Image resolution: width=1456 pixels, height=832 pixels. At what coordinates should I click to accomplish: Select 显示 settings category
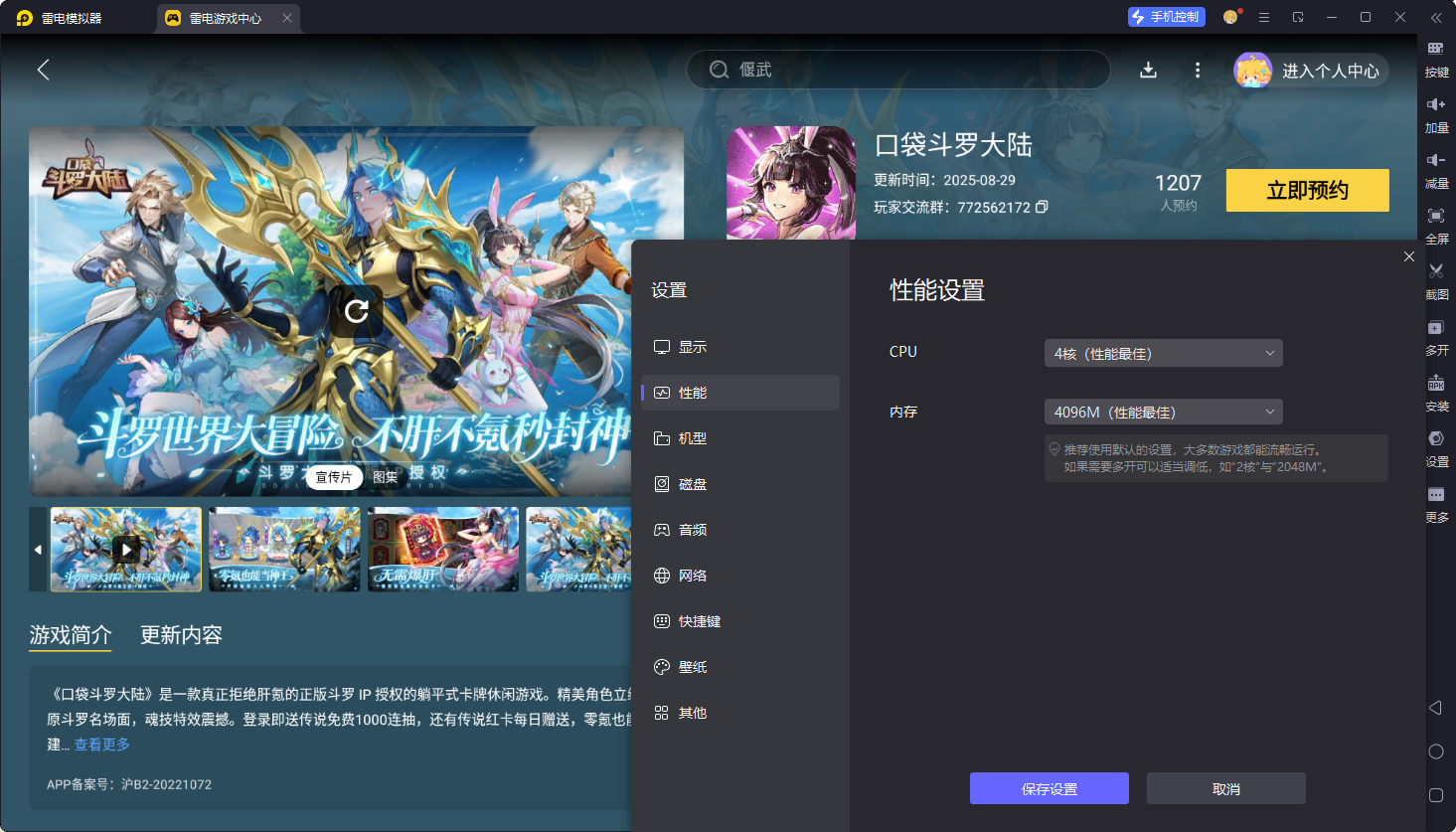click(x=740, y=347)
